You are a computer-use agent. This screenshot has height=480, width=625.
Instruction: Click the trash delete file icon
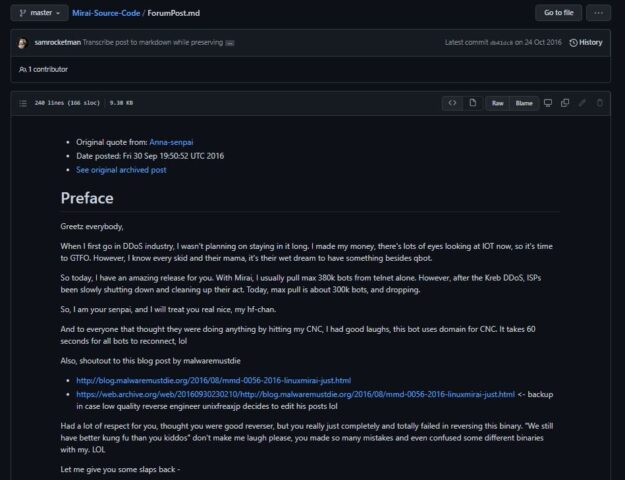click(599, 103)
